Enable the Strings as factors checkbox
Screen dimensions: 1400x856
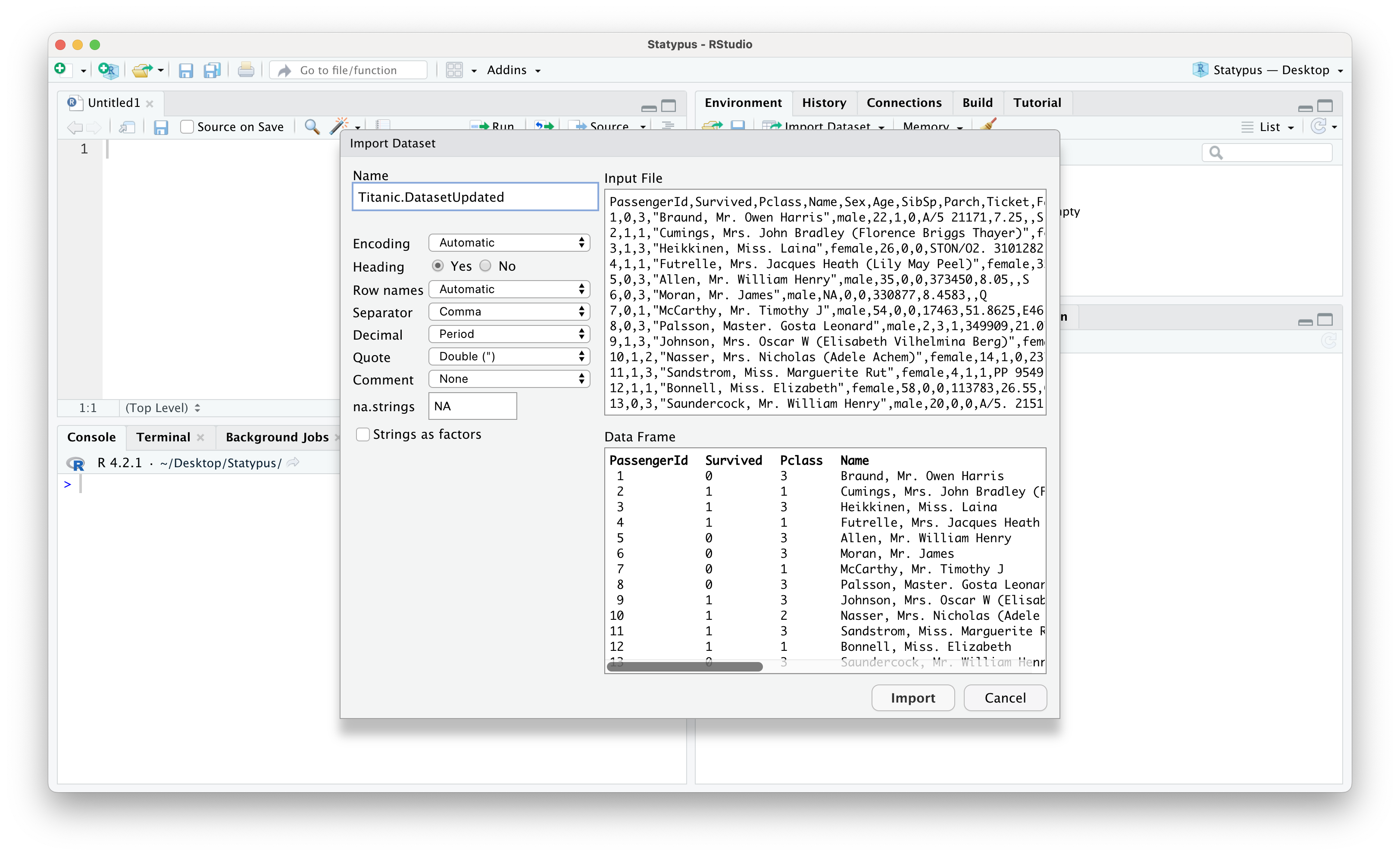click(x=362, y=434)
